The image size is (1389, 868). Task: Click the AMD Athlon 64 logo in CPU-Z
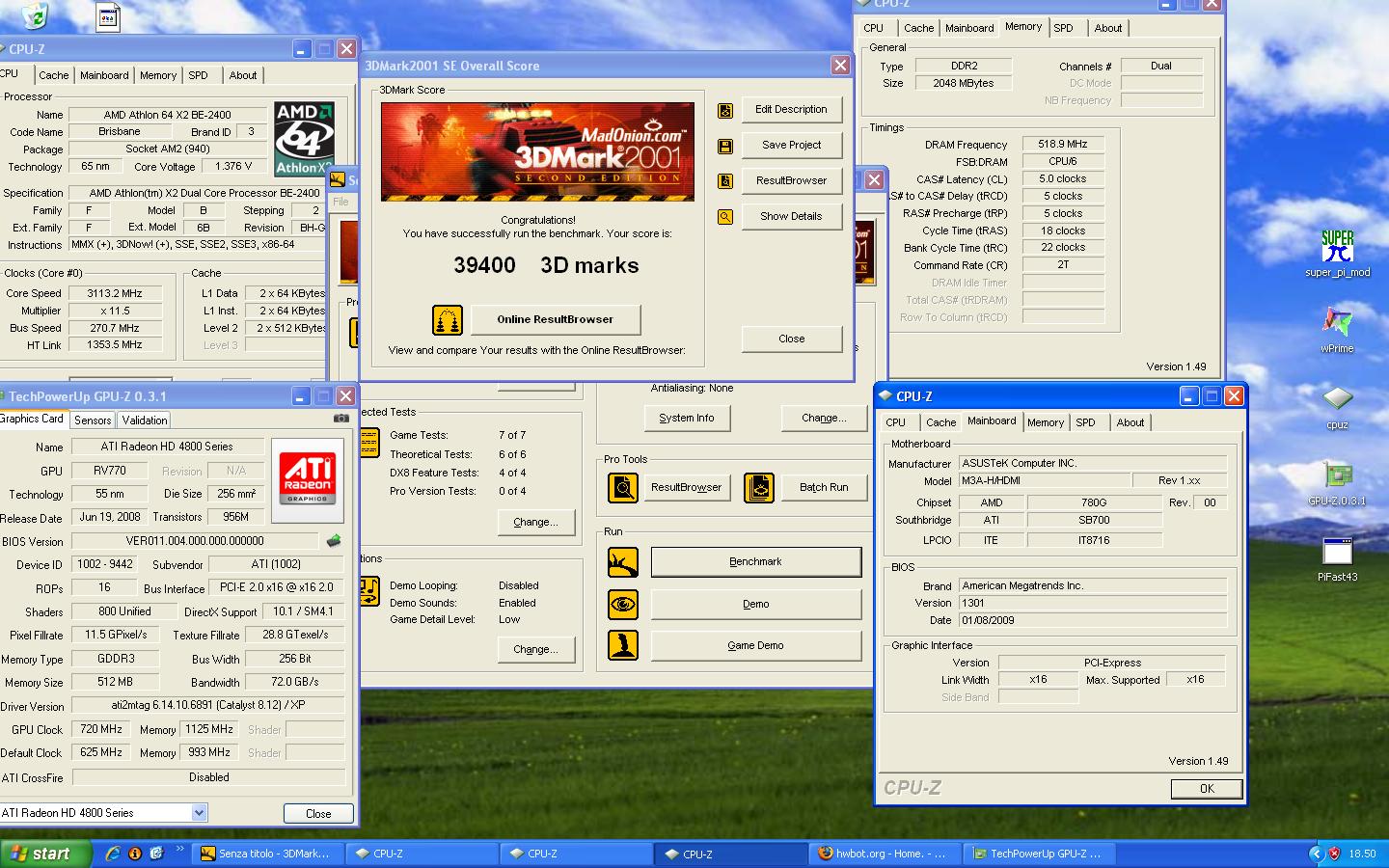pyautogui.click(x=304, y=138)
